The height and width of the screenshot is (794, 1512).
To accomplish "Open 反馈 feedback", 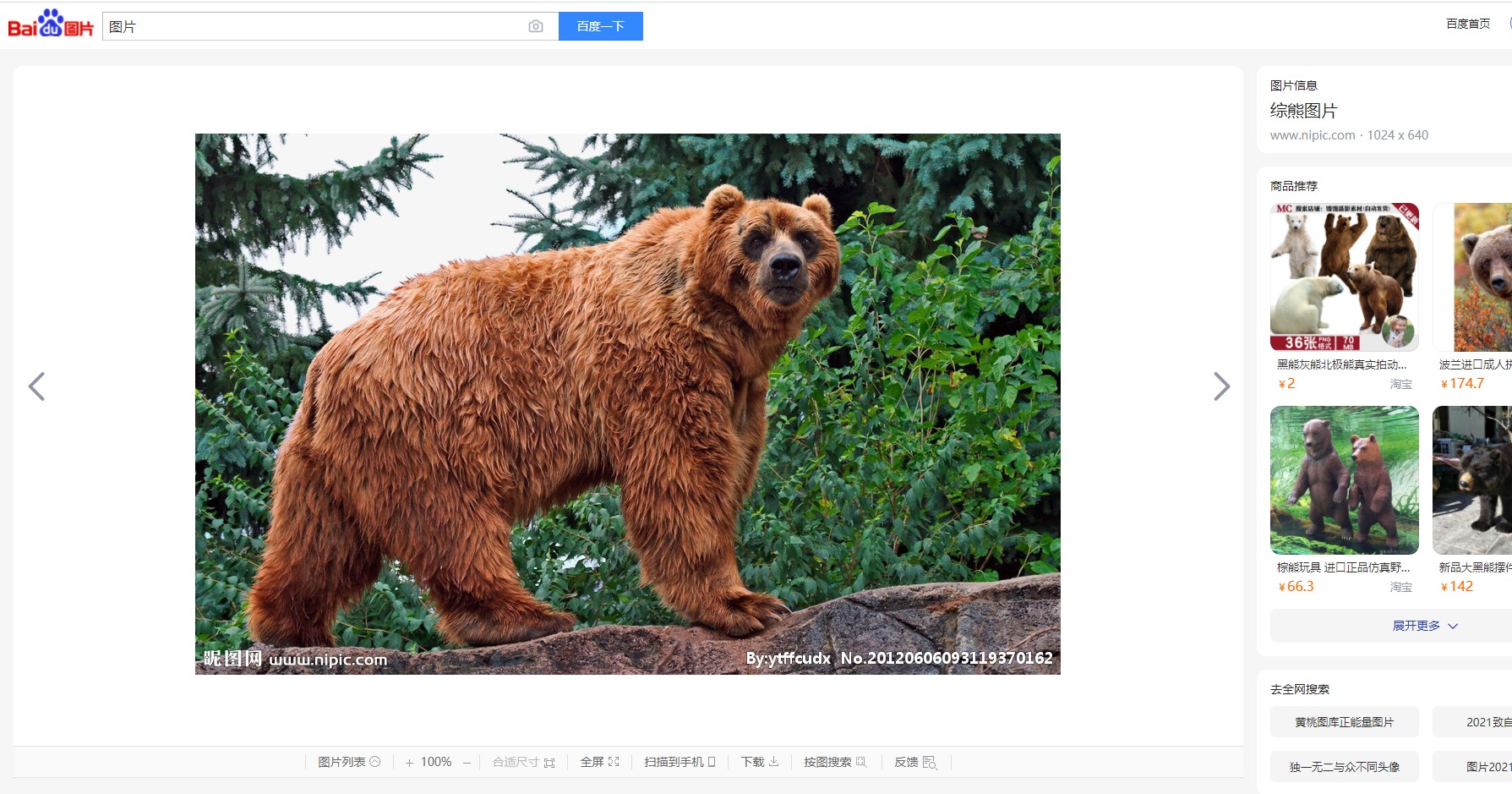I will pyautogui.click(x=915, y=762).
